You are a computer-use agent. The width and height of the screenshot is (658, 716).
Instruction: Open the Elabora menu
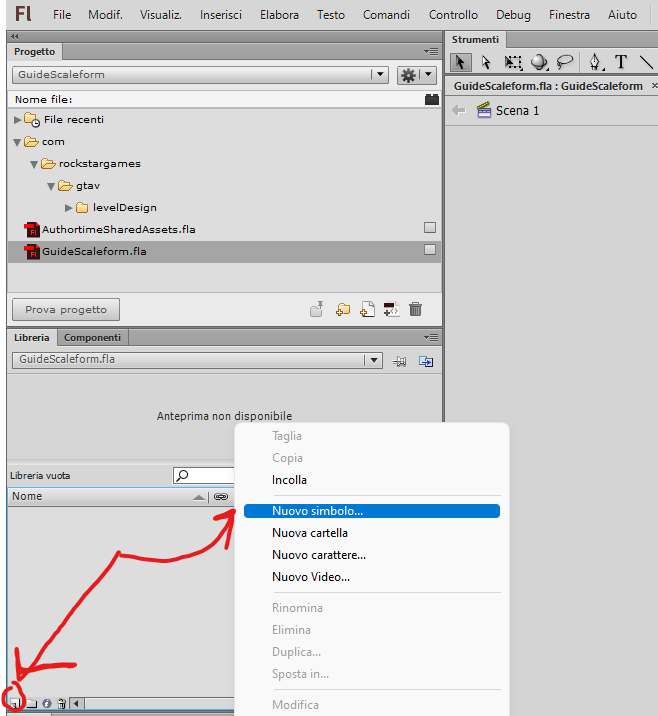tap(279, 15)
